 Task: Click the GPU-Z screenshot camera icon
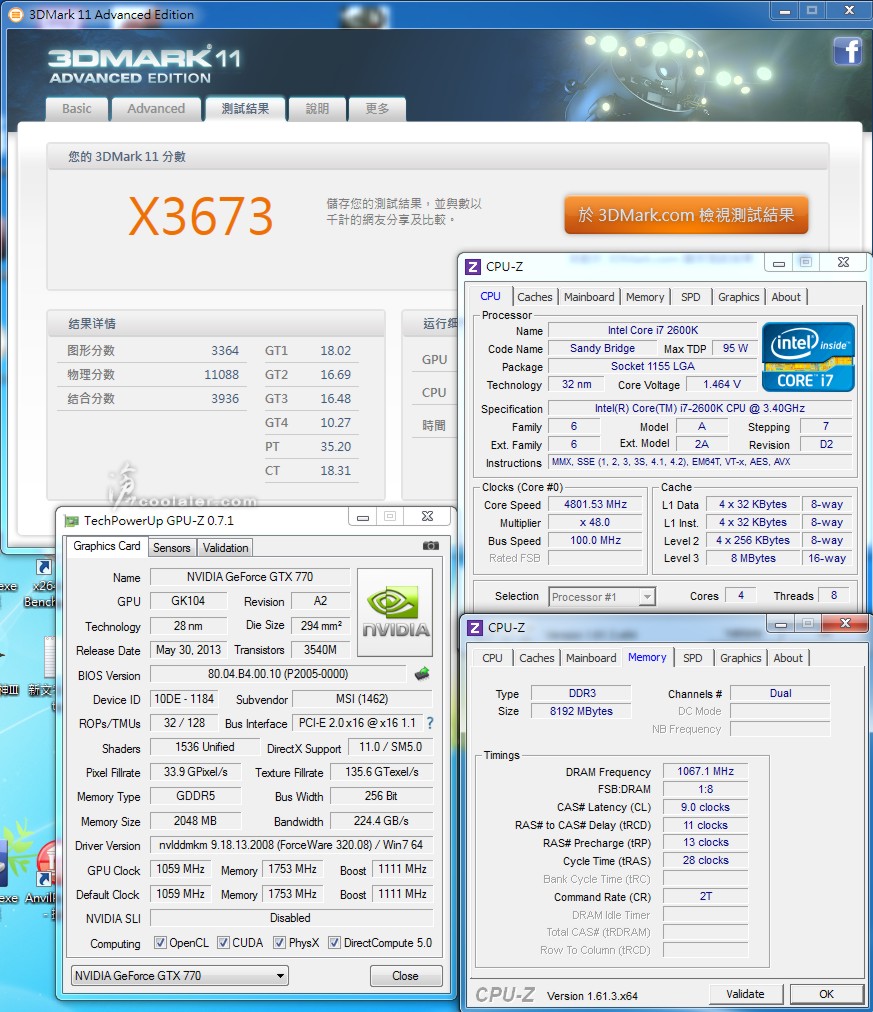pyautogui.click(x=430, y=546)
